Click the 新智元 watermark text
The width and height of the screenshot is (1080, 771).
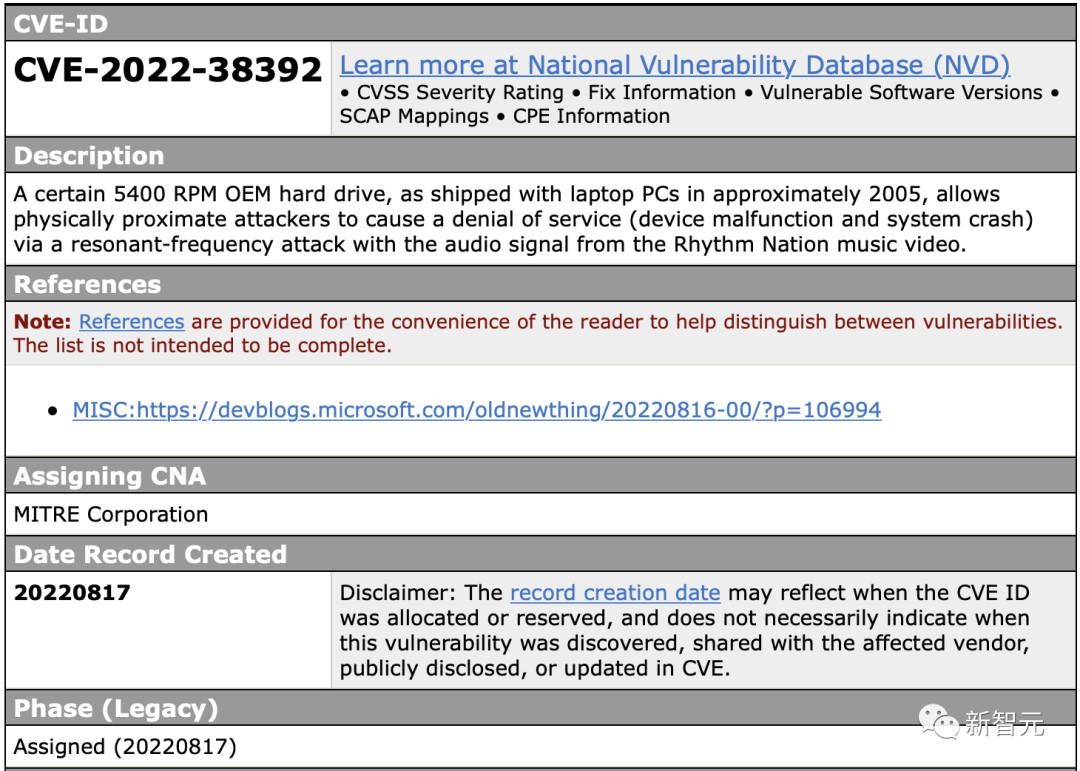point(1004,723)
